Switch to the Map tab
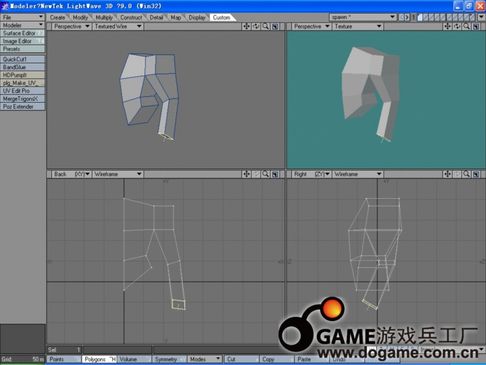The image size is (486, 365). pyautogui.click(x=176, y=17)
